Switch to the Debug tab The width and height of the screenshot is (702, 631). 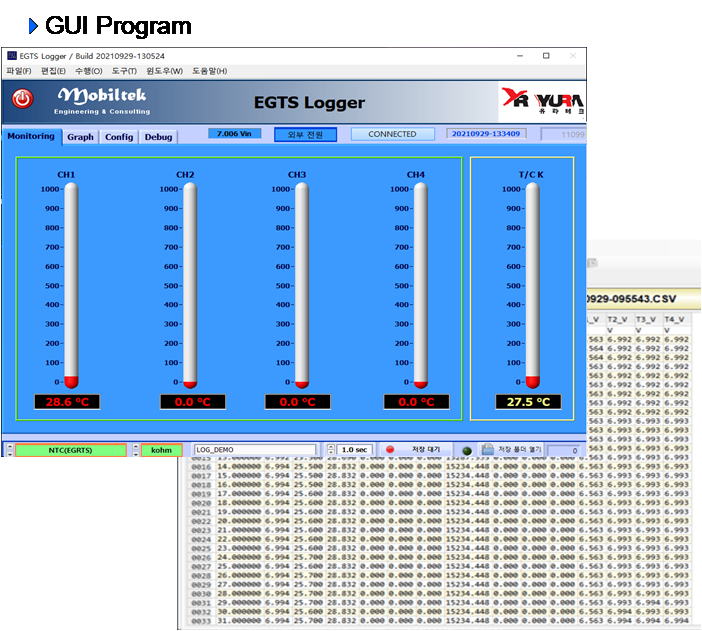point(158,137)
